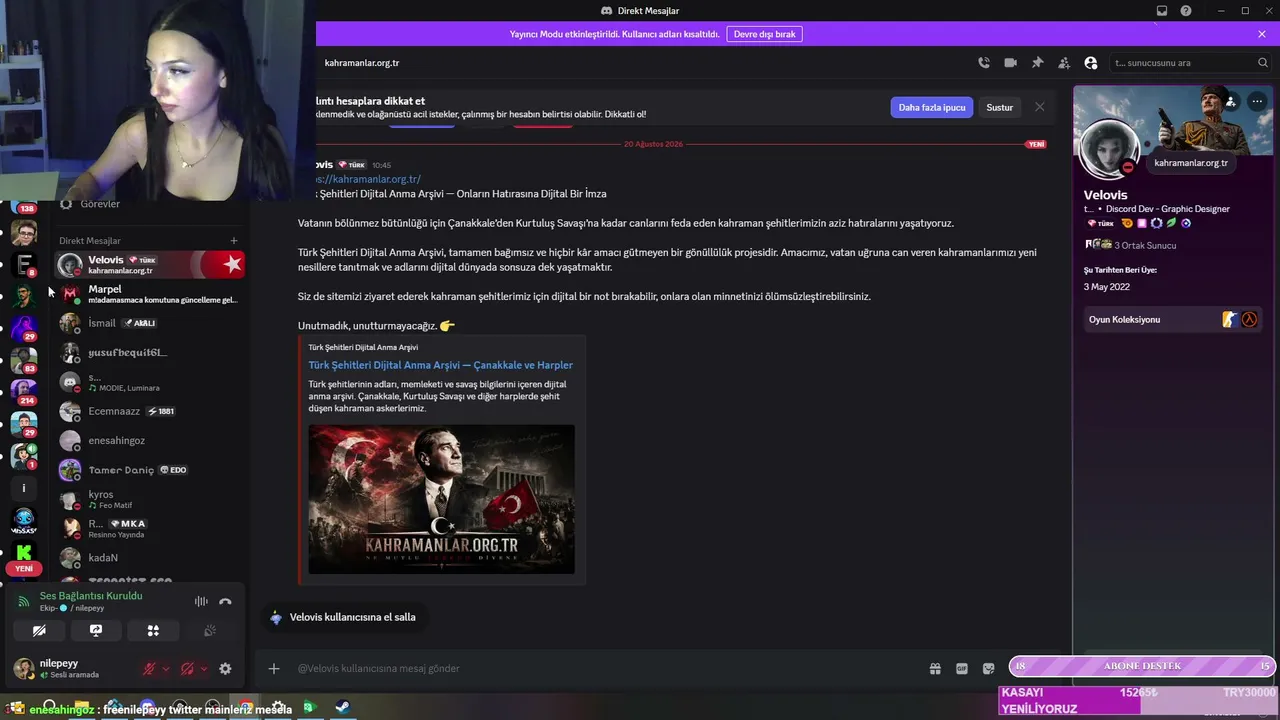Viewport: 1280px width, 720px height.
Task: Open the GIF picker
Action: (962, 668)
